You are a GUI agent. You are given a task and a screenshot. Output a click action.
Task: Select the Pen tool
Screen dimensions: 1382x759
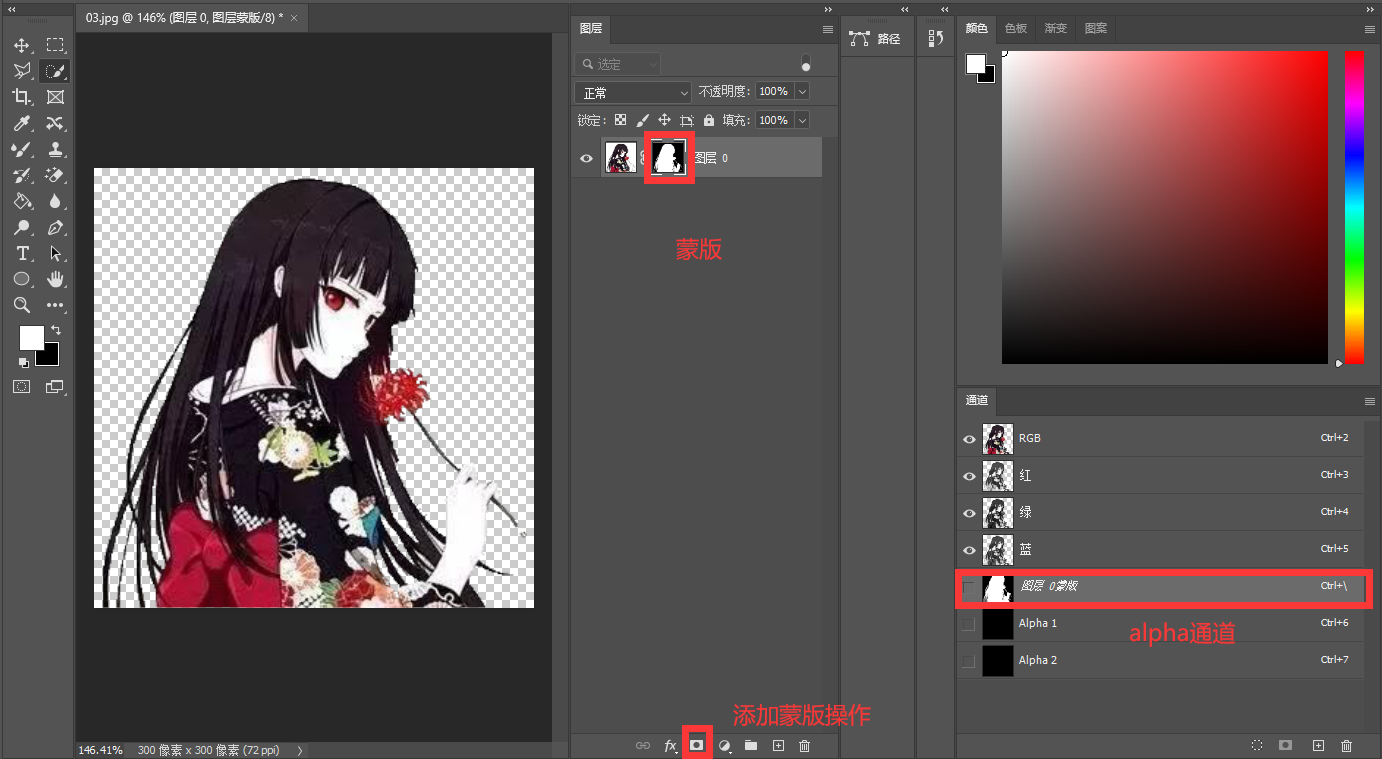[x=55, y=227]
